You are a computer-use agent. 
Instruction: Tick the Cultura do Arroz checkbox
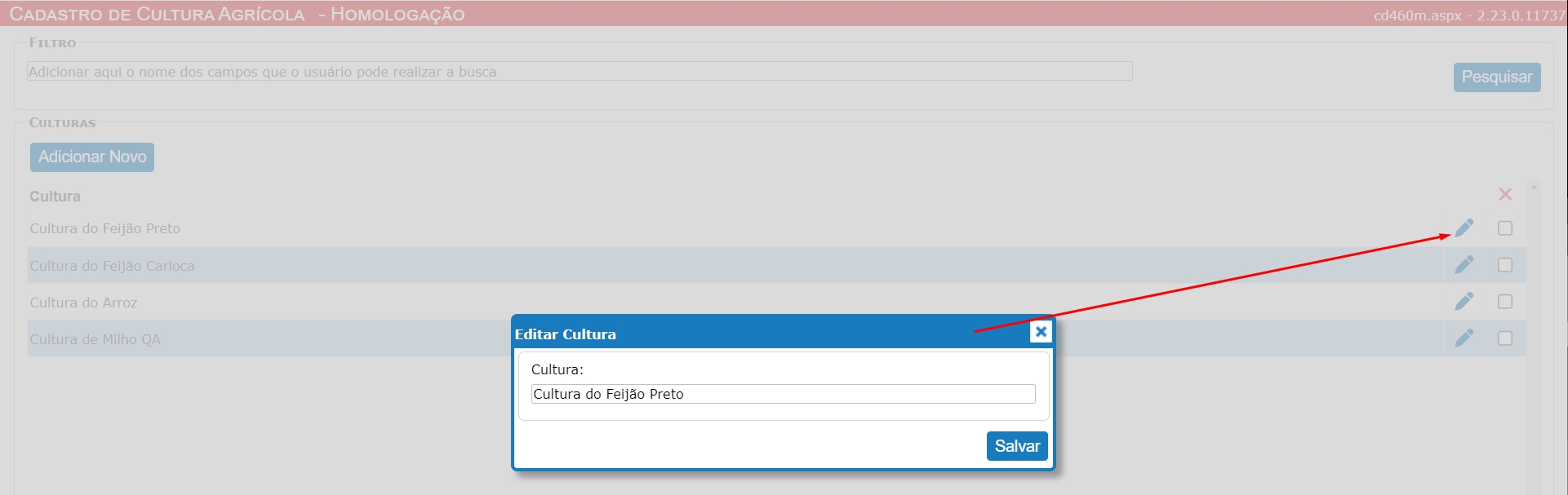(1505, 302)
